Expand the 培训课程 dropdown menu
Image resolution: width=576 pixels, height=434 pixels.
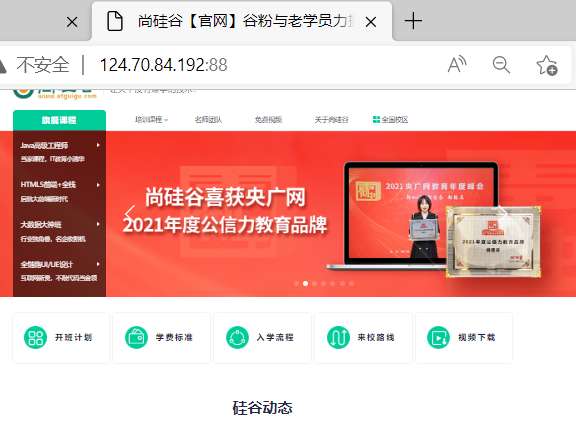click(151, 119)
